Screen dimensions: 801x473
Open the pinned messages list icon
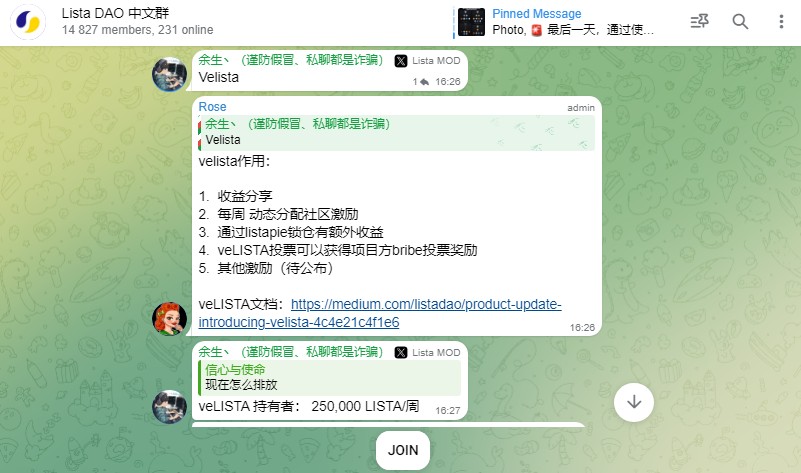pyautogui.click(x=699, y=21)
